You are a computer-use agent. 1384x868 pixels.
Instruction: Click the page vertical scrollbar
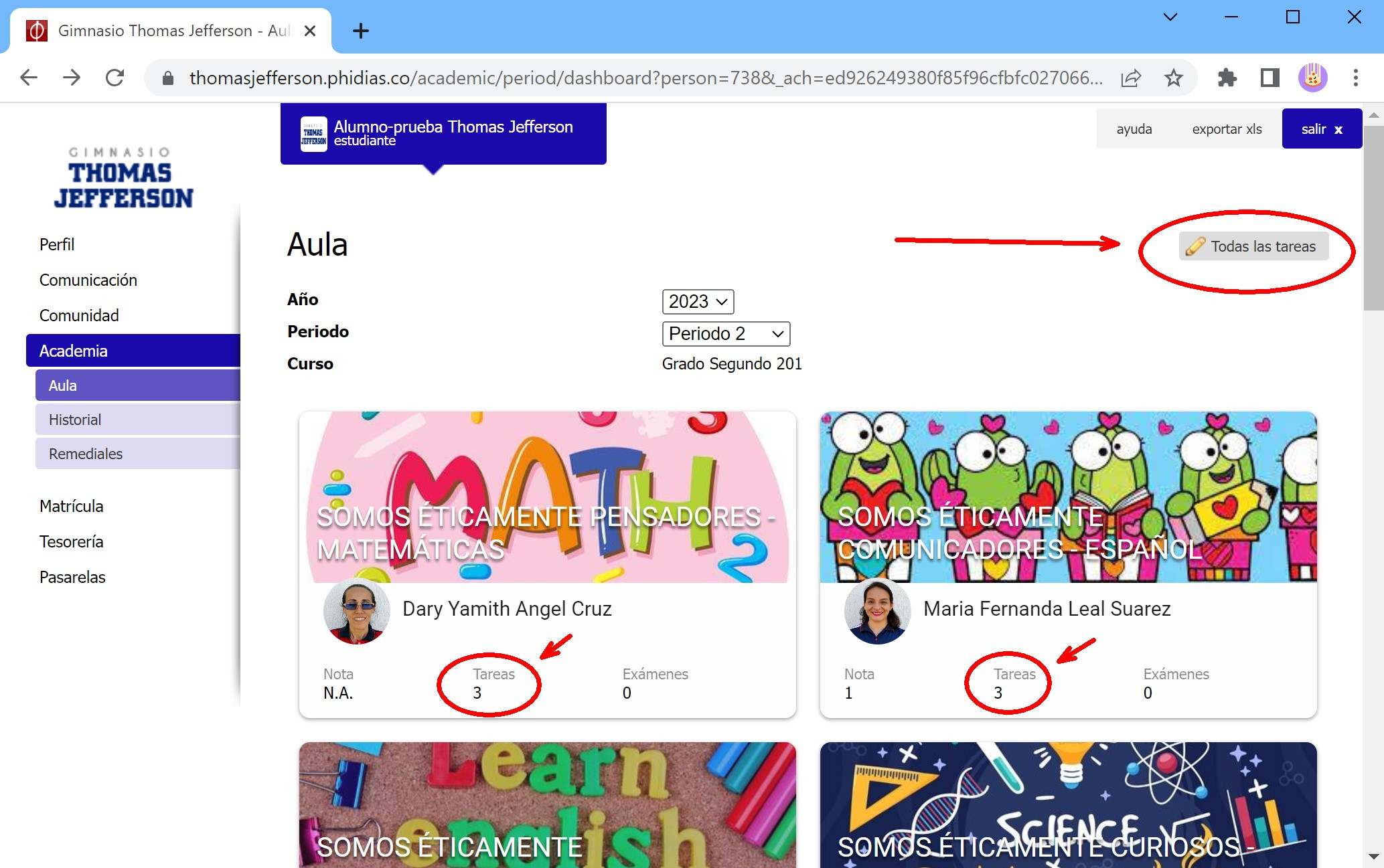[x=1373, y=217]
